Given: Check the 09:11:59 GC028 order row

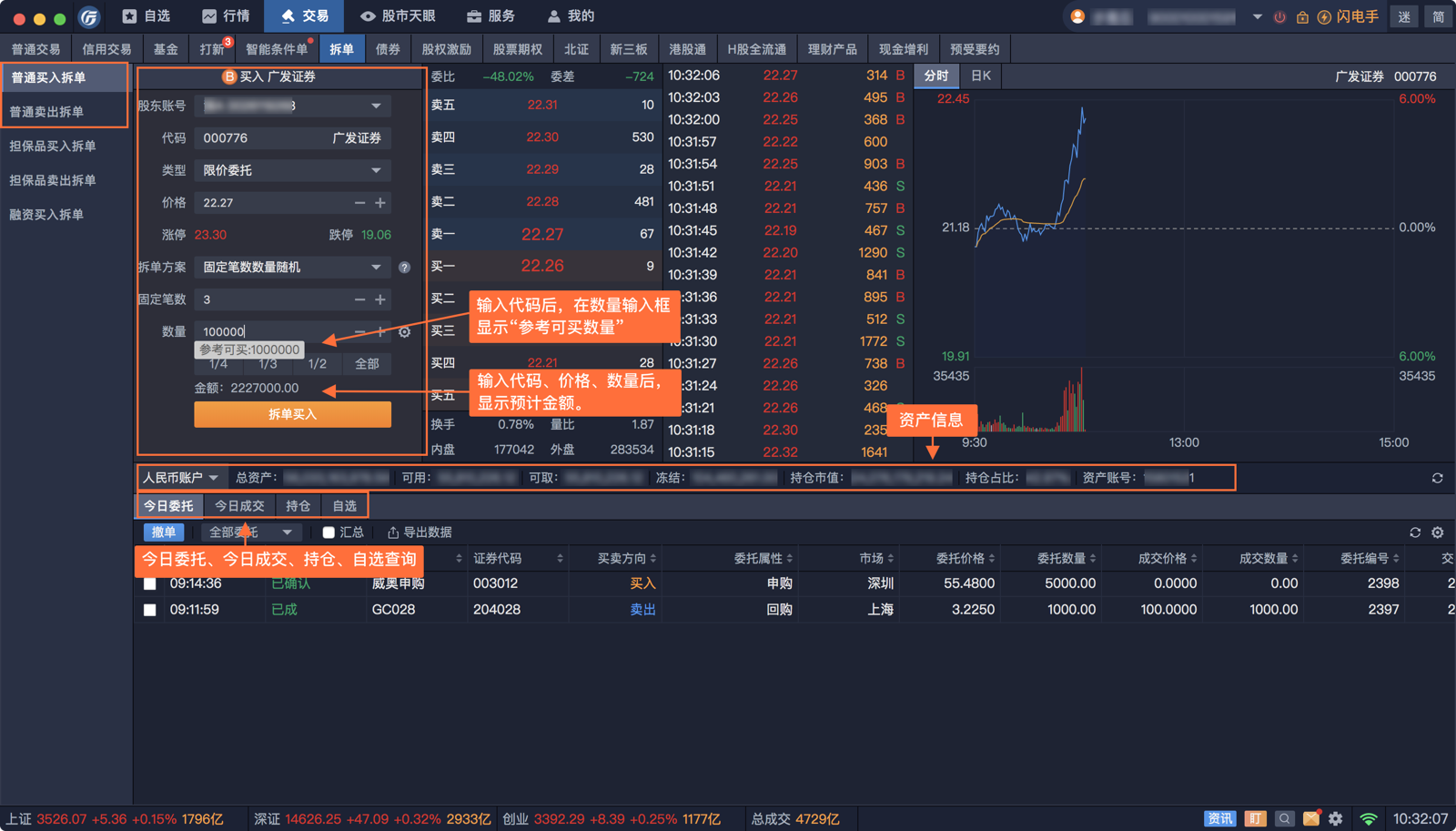Looking at the screenshot, I should coord(150,610).
